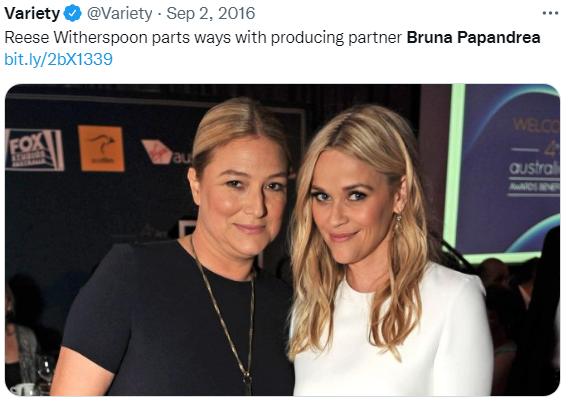The image size is (577, 405).
Task: Click the @Variety handle
Action: (119, 14)
